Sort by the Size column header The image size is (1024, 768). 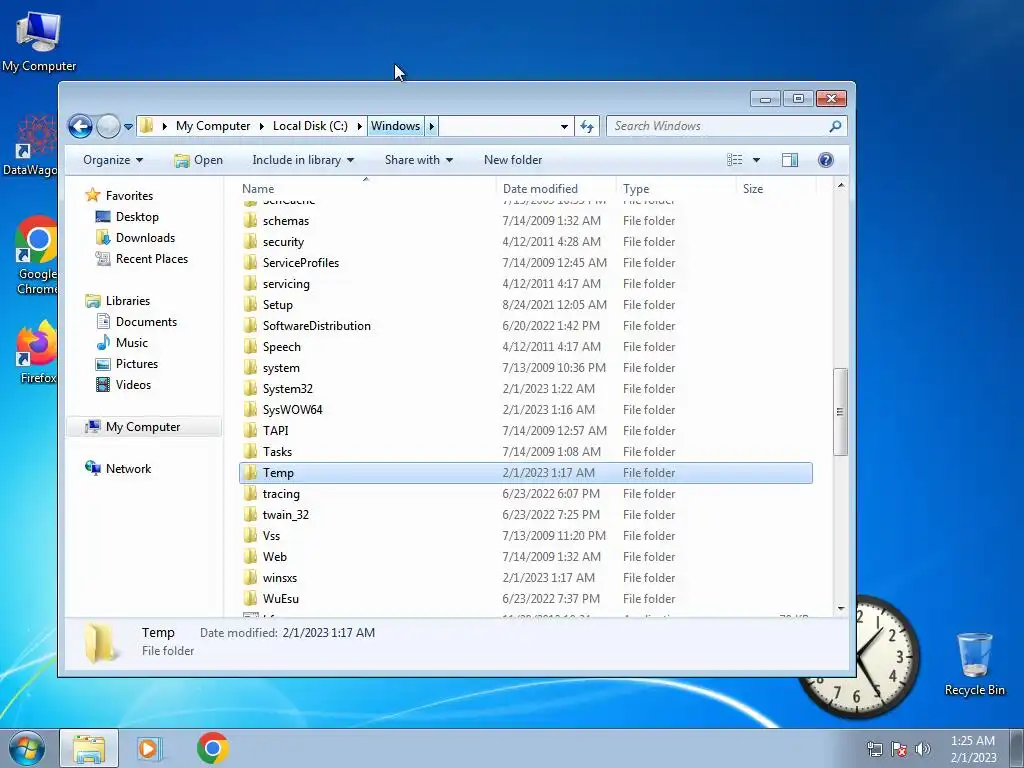(x=753, y=189)
